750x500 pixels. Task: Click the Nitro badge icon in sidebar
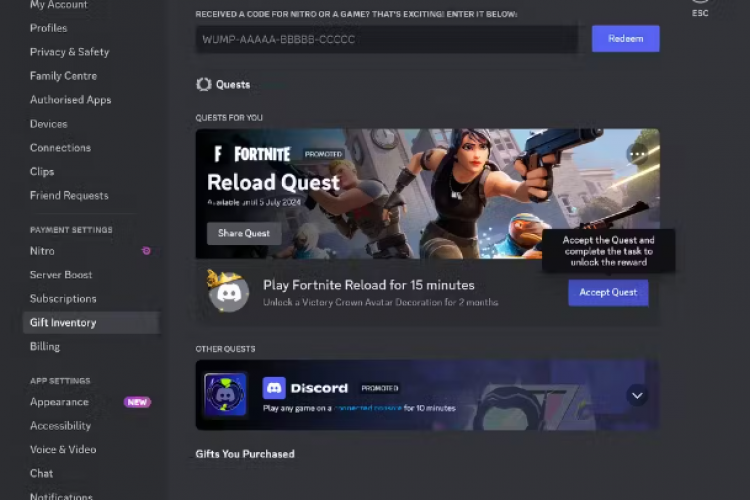click(146, 251)
